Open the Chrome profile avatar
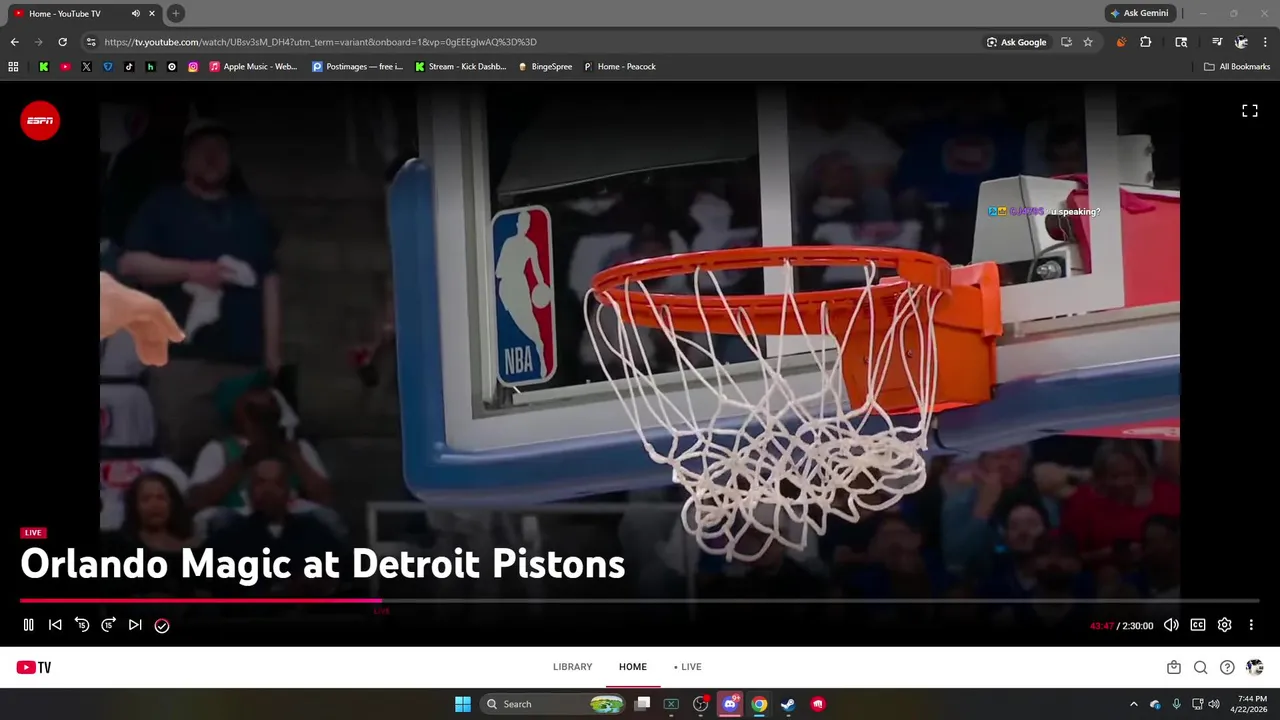Screen dimensions: 1280x720 (x=1240, y=42)
